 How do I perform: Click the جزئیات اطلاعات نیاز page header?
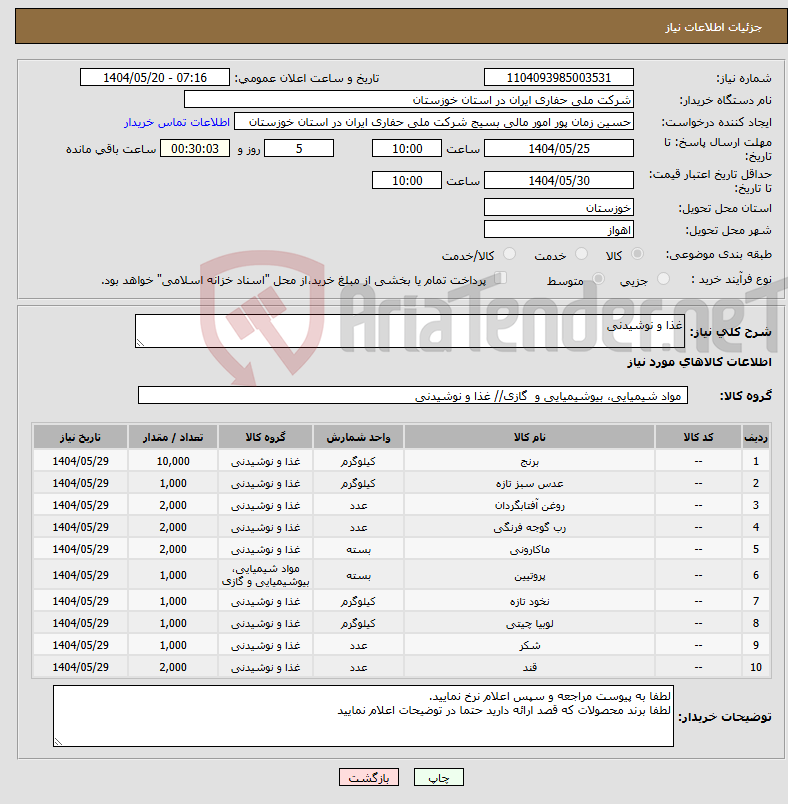click(x=713, y=27)
